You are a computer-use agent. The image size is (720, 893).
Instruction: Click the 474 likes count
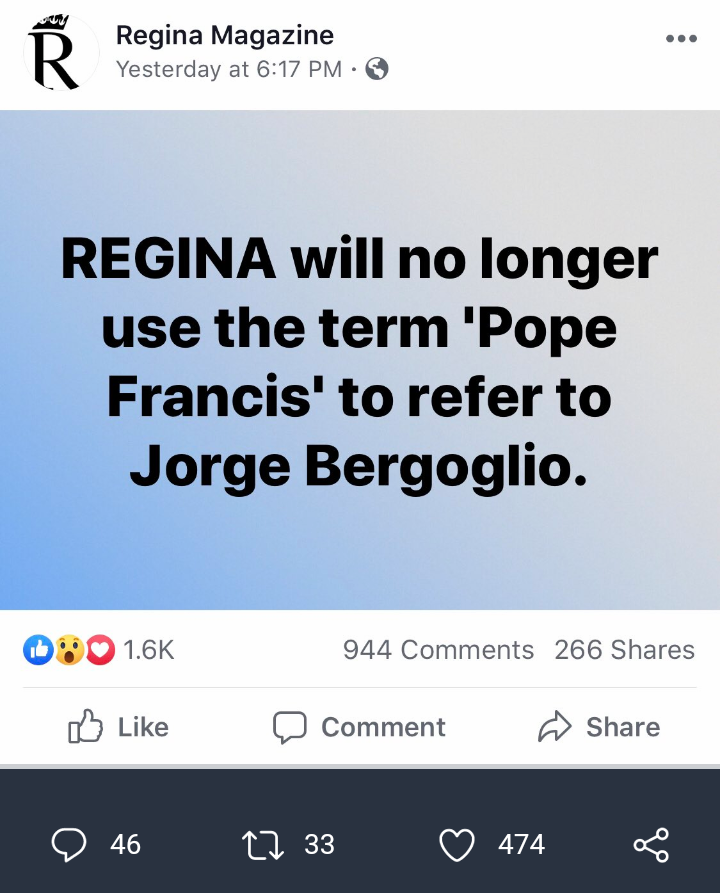[521, 845]
